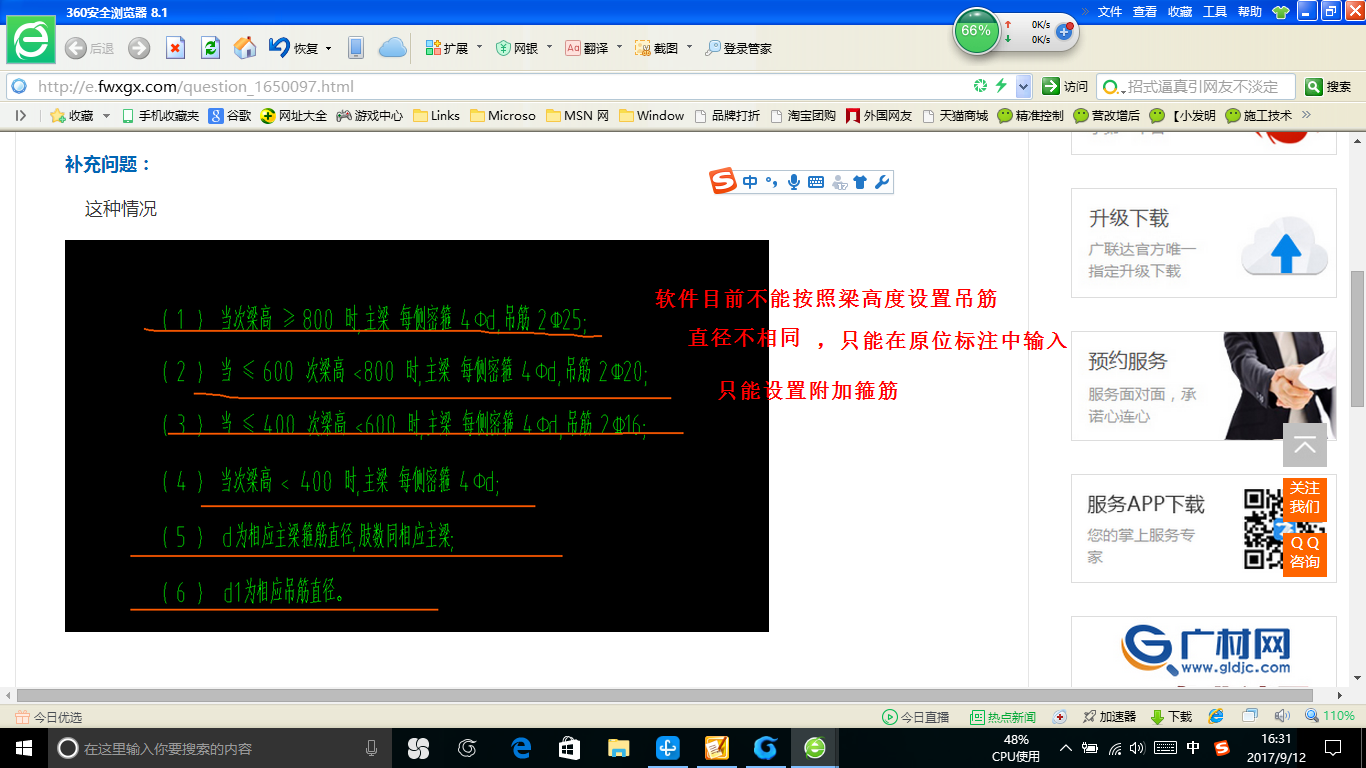Click the 加速器 accelerator status item
This screenshot has width=1366, height=768.
[x=1109, y=717]
